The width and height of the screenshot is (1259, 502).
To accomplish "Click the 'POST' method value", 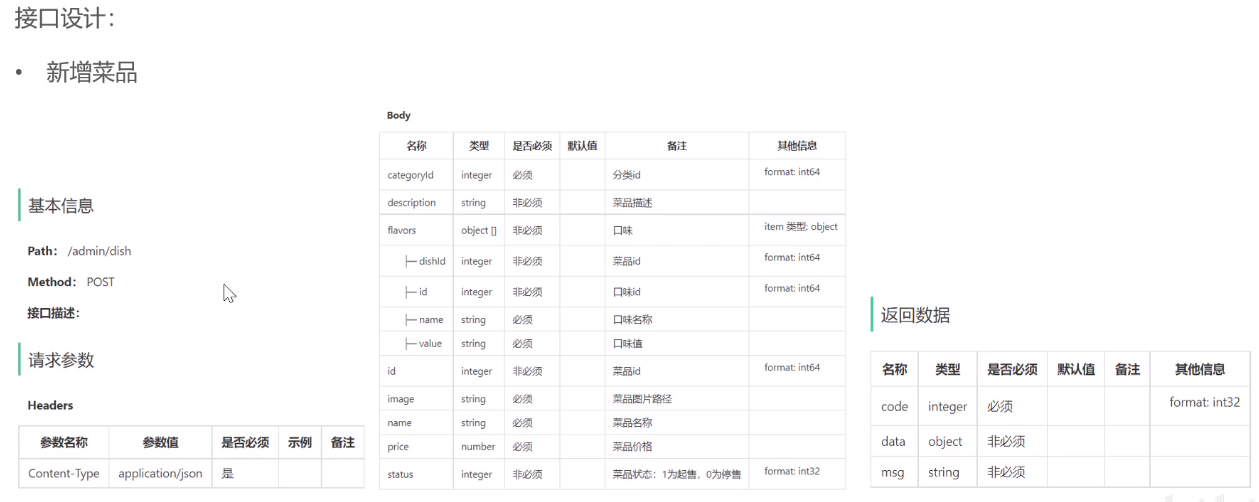I will coord(100,282).
